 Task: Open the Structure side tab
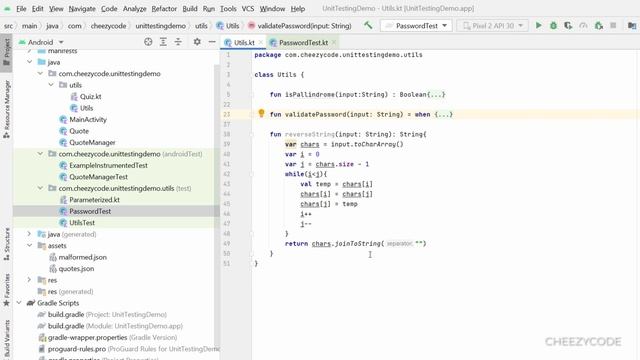pos(6,244)
